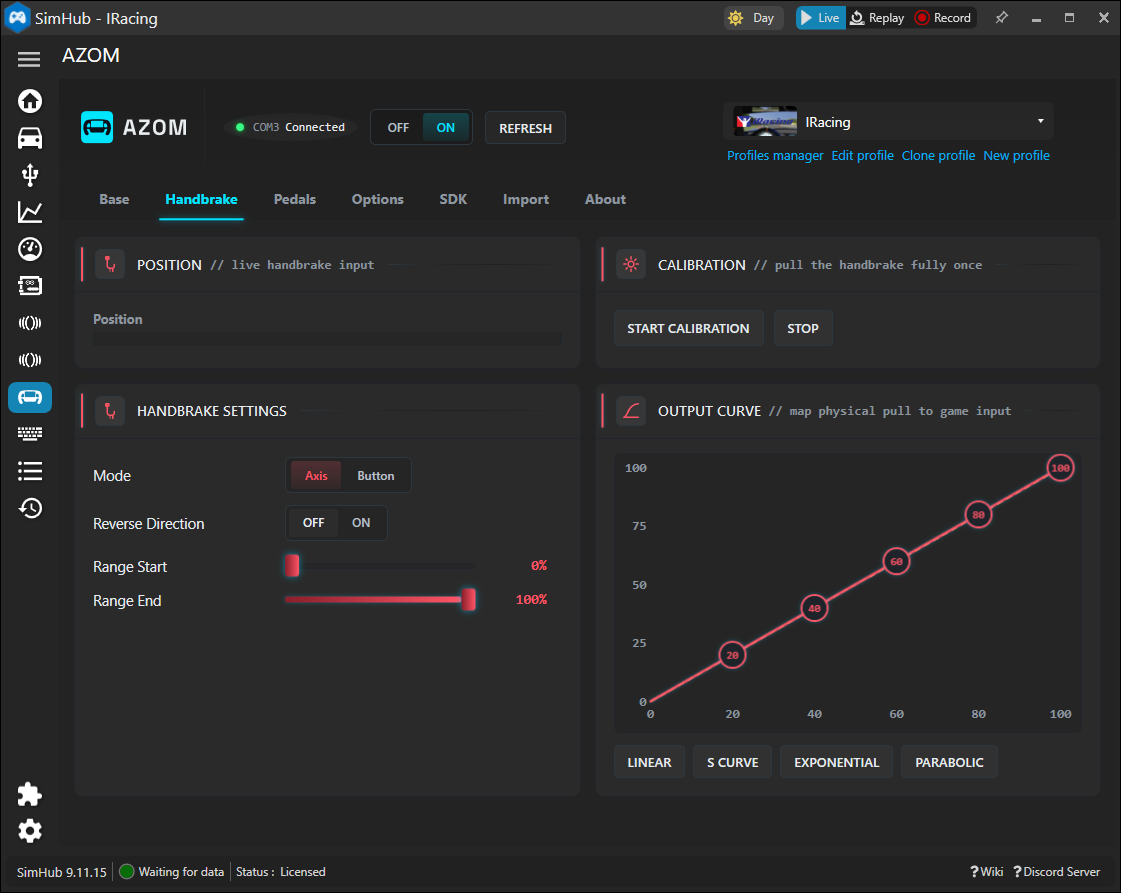The image size is (1121, 893).
Task: Open Profiles manager link
Action: point(775,155)
